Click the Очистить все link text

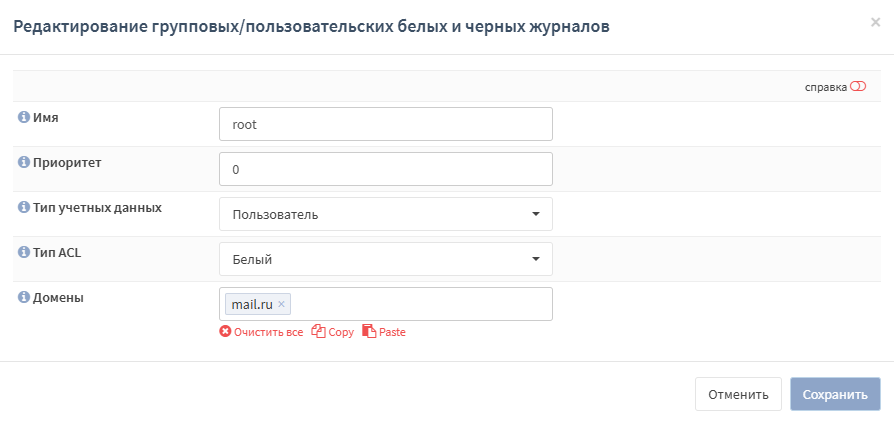point(268,332)
